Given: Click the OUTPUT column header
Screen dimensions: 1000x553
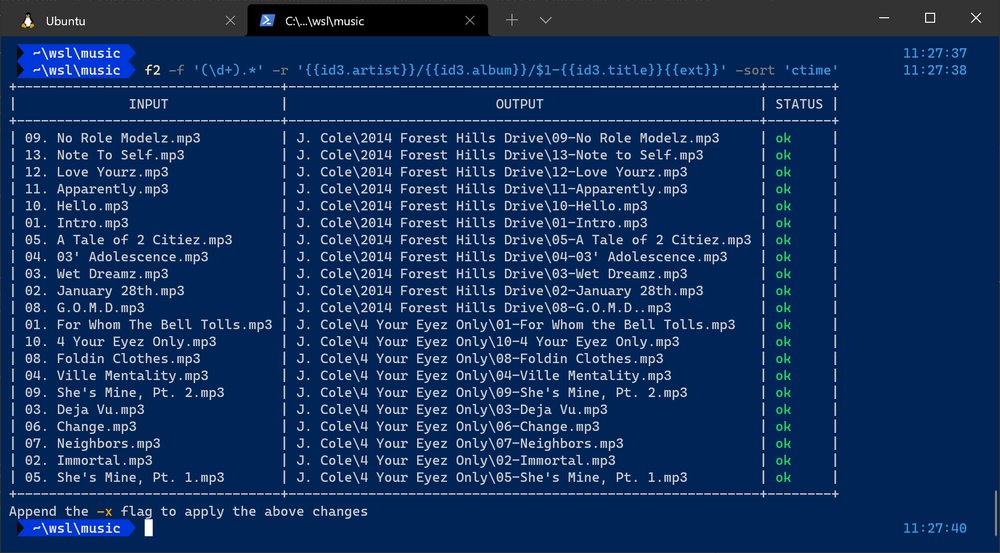Looking at the screenshot, I should (520, 104).
